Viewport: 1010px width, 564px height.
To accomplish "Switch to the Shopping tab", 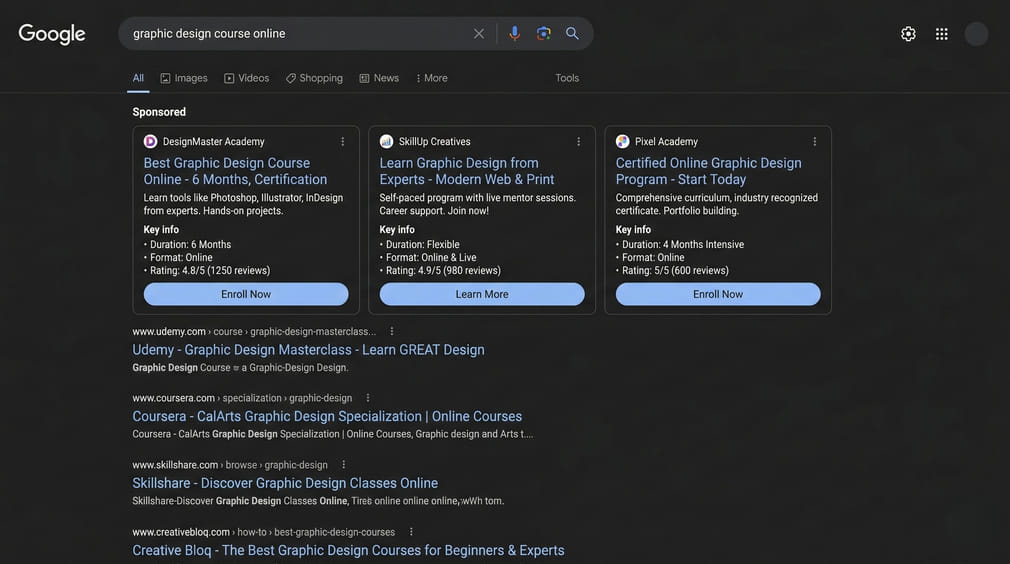I will point(314,78).
